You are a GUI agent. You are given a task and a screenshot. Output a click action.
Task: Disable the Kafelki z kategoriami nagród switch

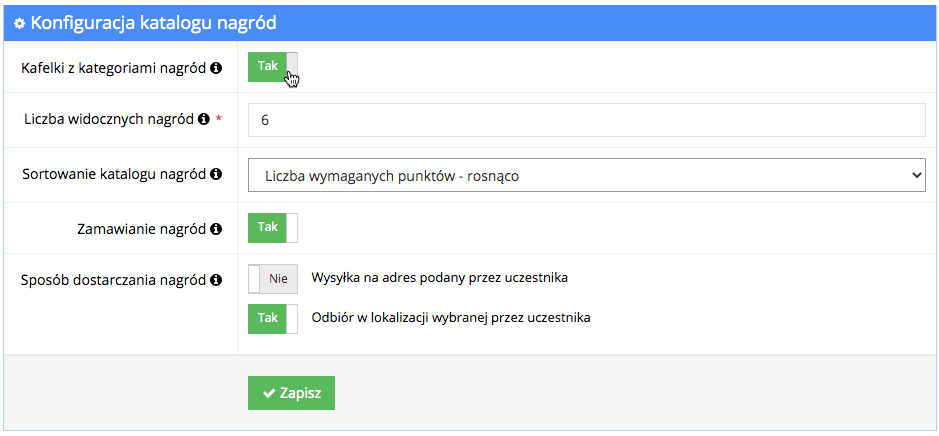click(x=272, y=66)
